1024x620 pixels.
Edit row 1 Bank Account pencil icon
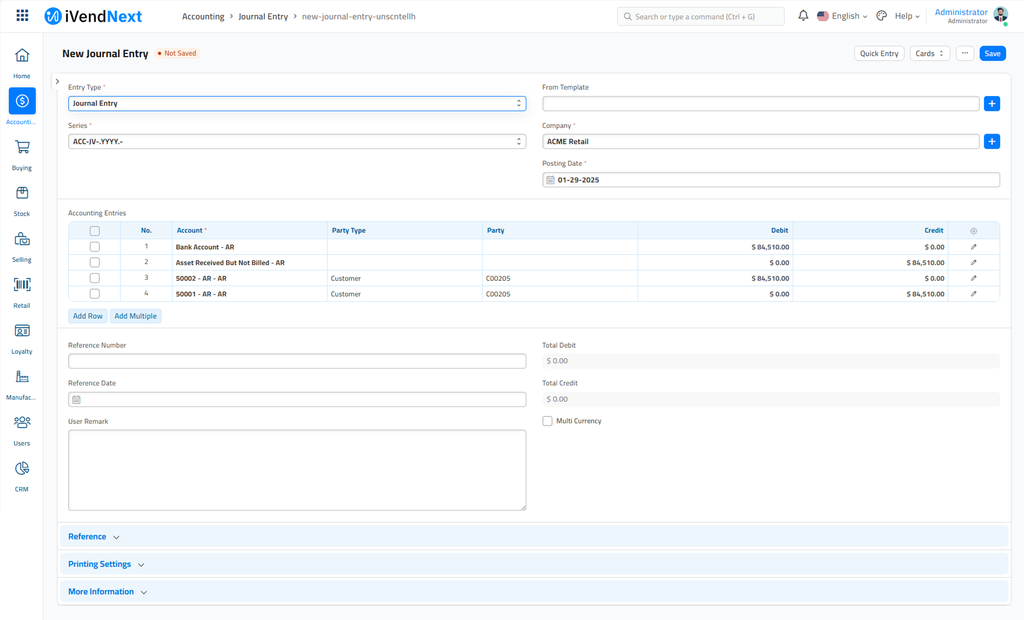(973, 247)
